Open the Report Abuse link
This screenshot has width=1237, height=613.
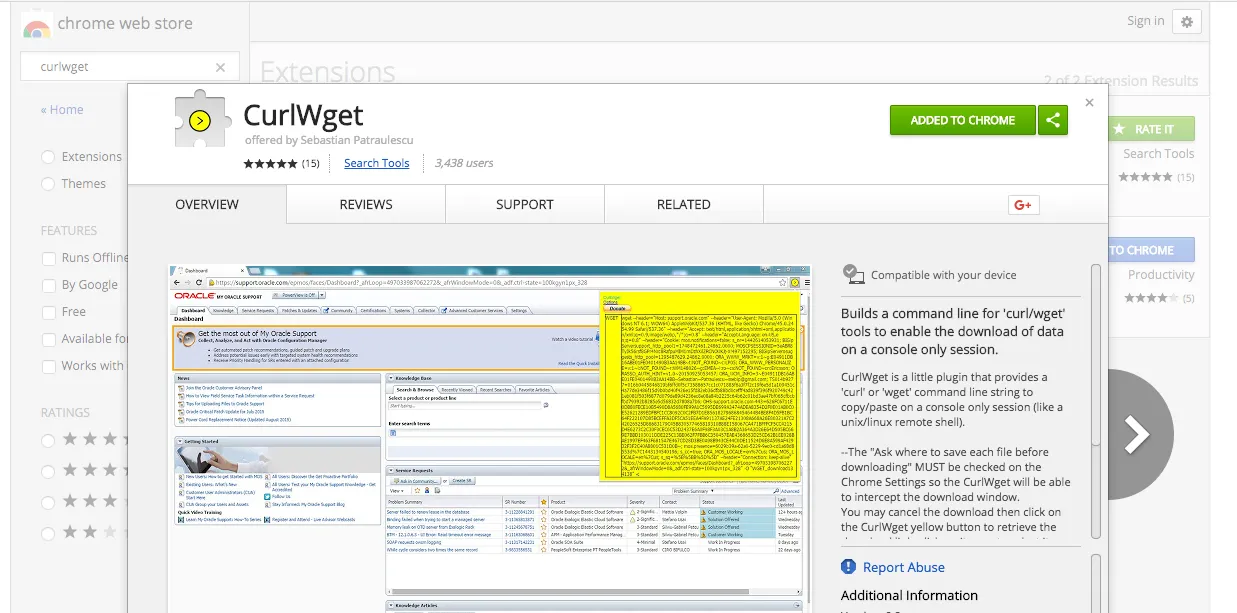(x=904, y=567)
